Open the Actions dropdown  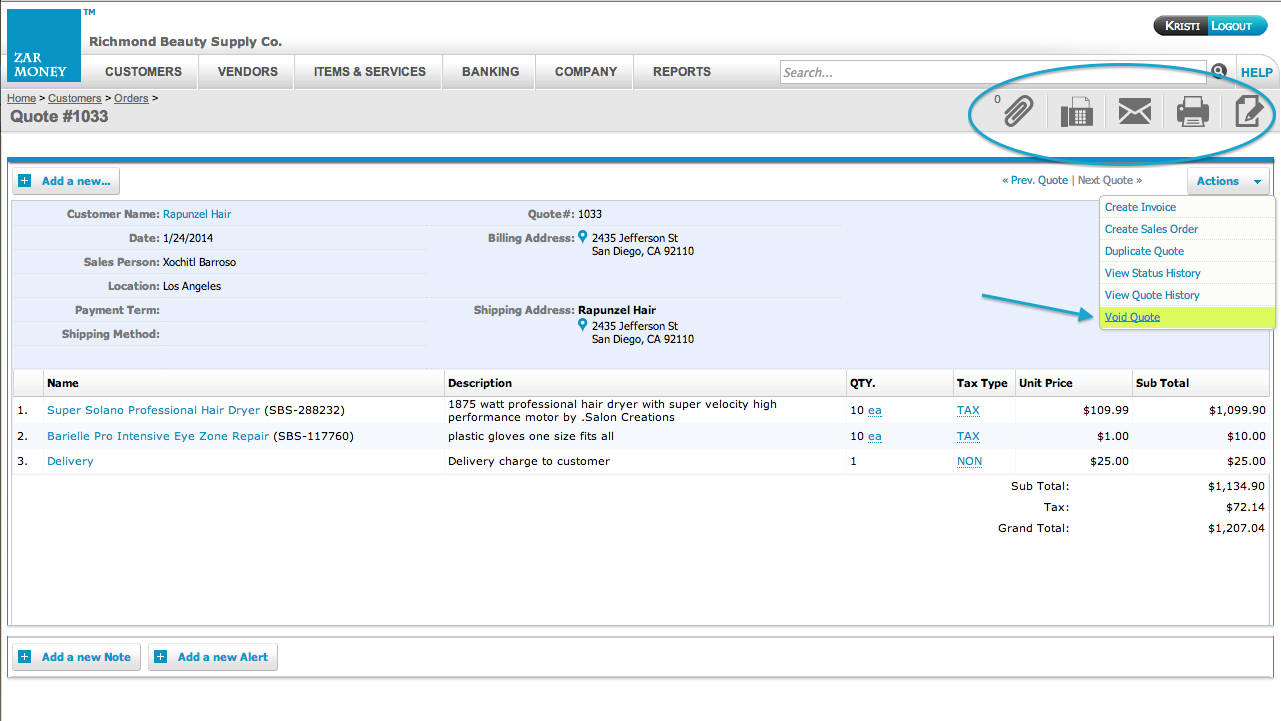1228,181
